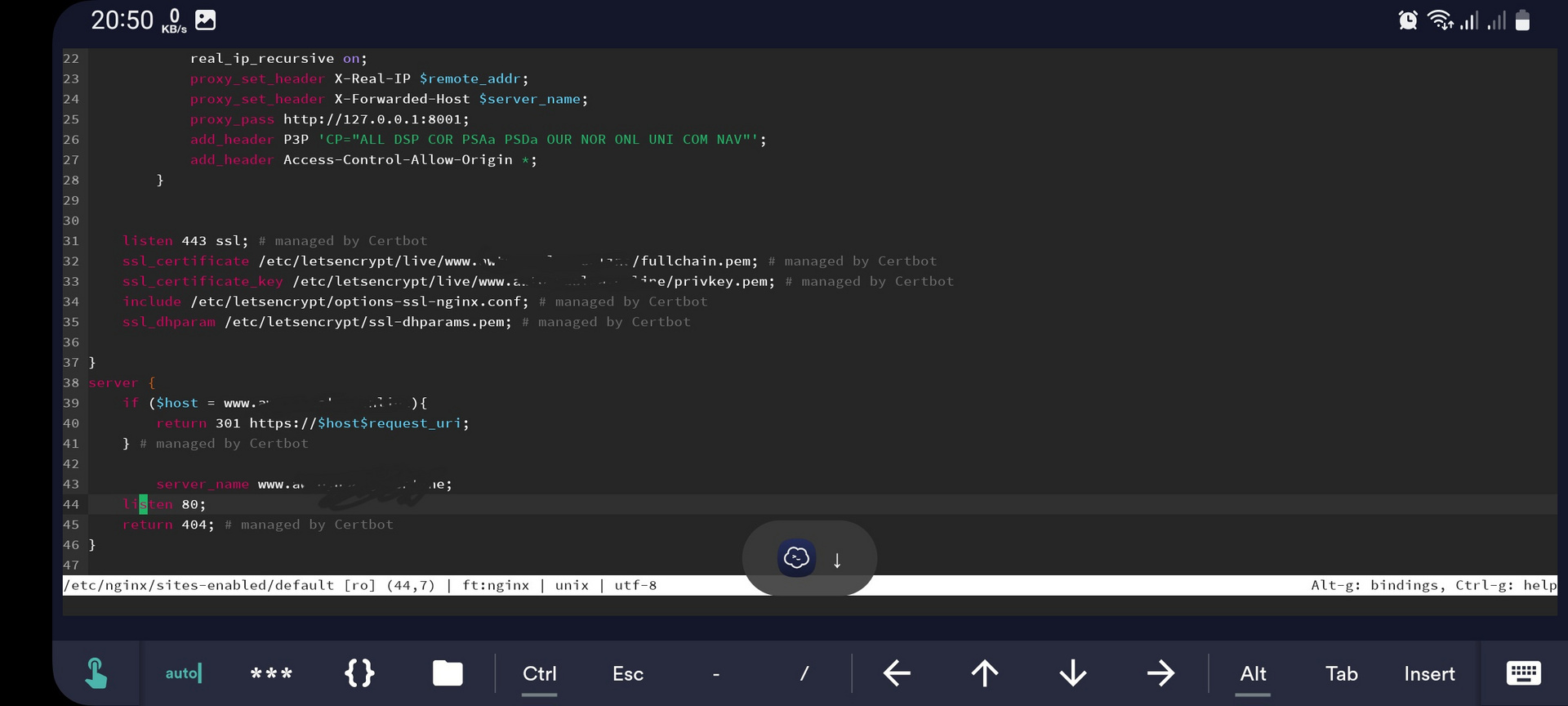
Task: Click line number 47 in gutter
Action: [x=71, y=565]
